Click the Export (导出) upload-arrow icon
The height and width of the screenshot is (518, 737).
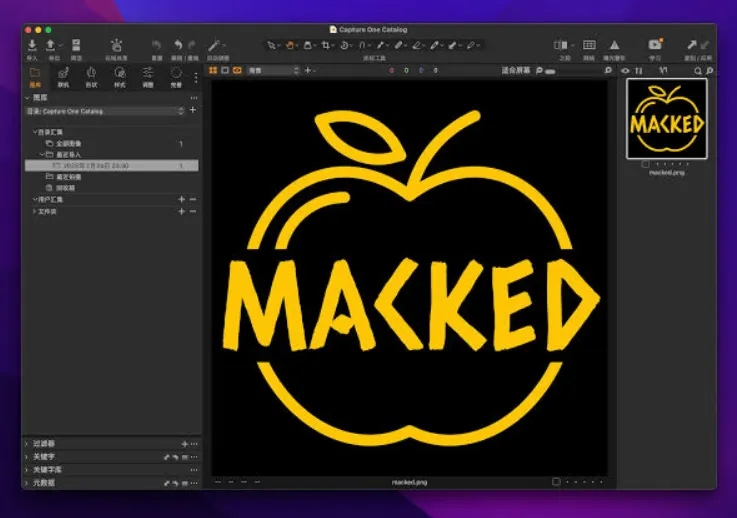pos(50,45)
